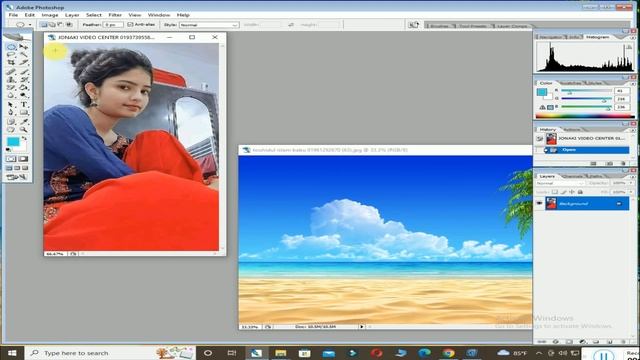This screenshot has width=640, height=360.
Task: Select the History Brush tool
Action: click(23, 80)
